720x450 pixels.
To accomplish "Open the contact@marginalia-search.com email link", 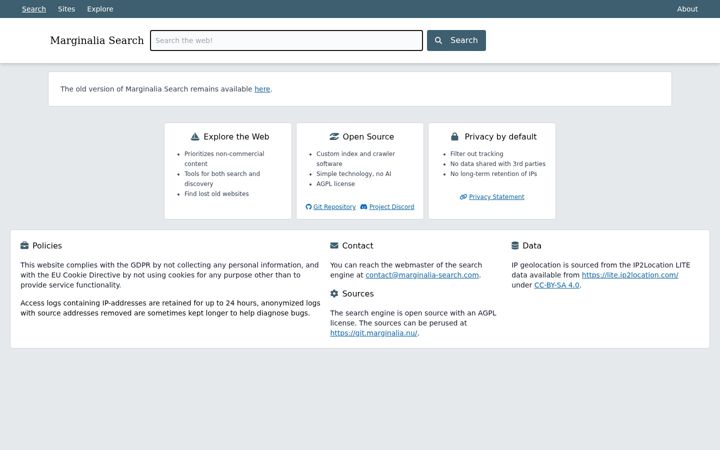I will [422, 275].
